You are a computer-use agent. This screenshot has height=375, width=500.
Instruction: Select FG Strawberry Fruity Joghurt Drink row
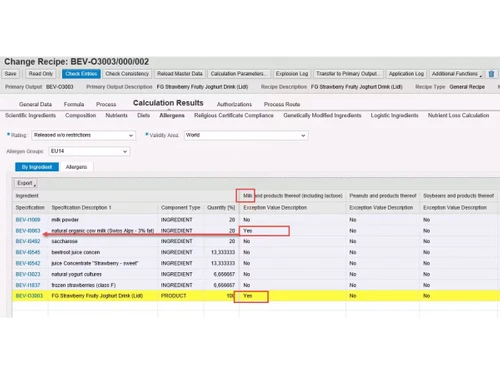256,296
